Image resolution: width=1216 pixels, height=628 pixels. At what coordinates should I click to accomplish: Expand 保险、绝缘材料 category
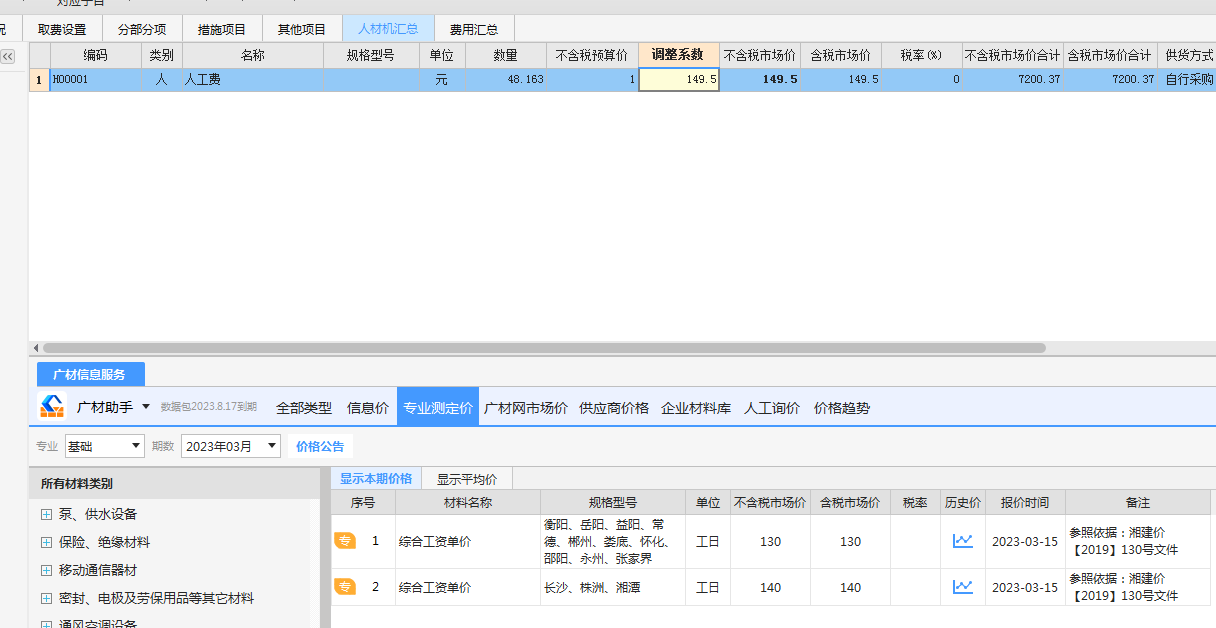[46, 542]
